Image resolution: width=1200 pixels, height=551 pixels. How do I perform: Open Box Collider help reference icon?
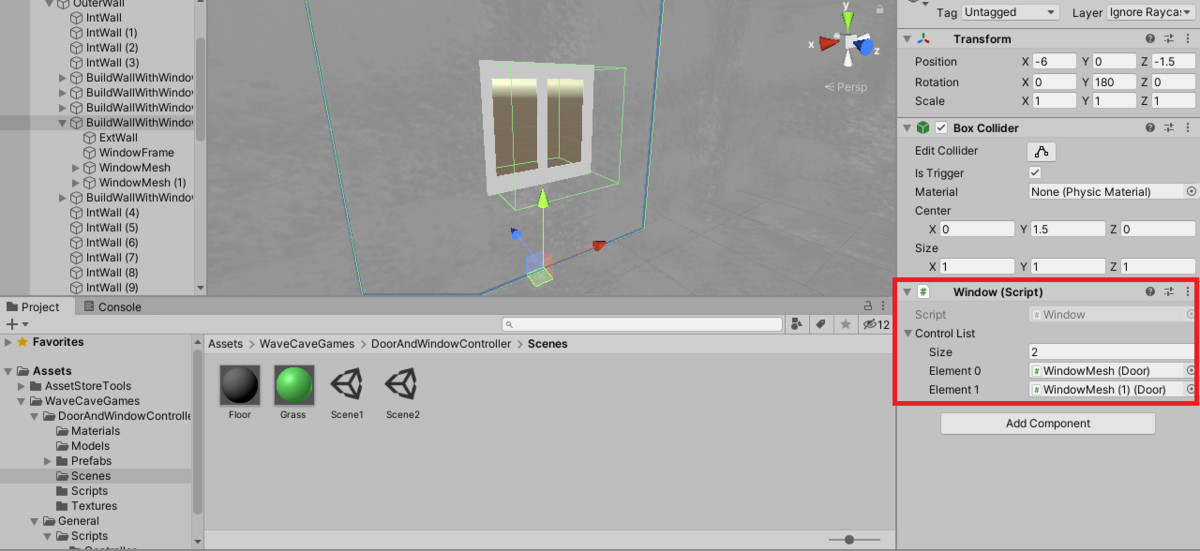pyautogui.click(x=1151, y=128)
